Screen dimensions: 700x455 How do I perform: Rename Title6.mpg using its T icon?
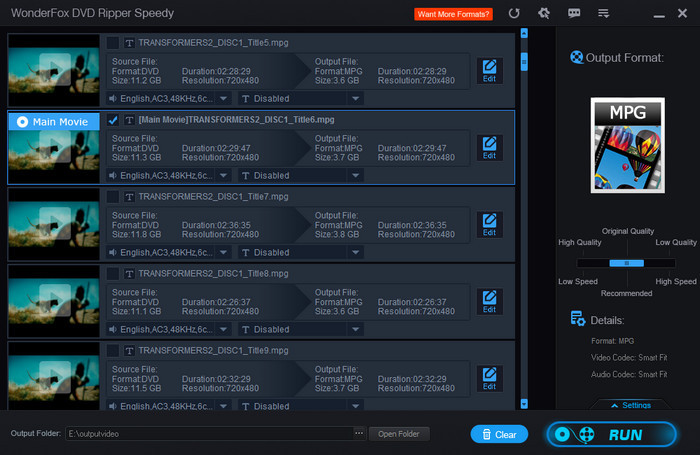(129, 120)
